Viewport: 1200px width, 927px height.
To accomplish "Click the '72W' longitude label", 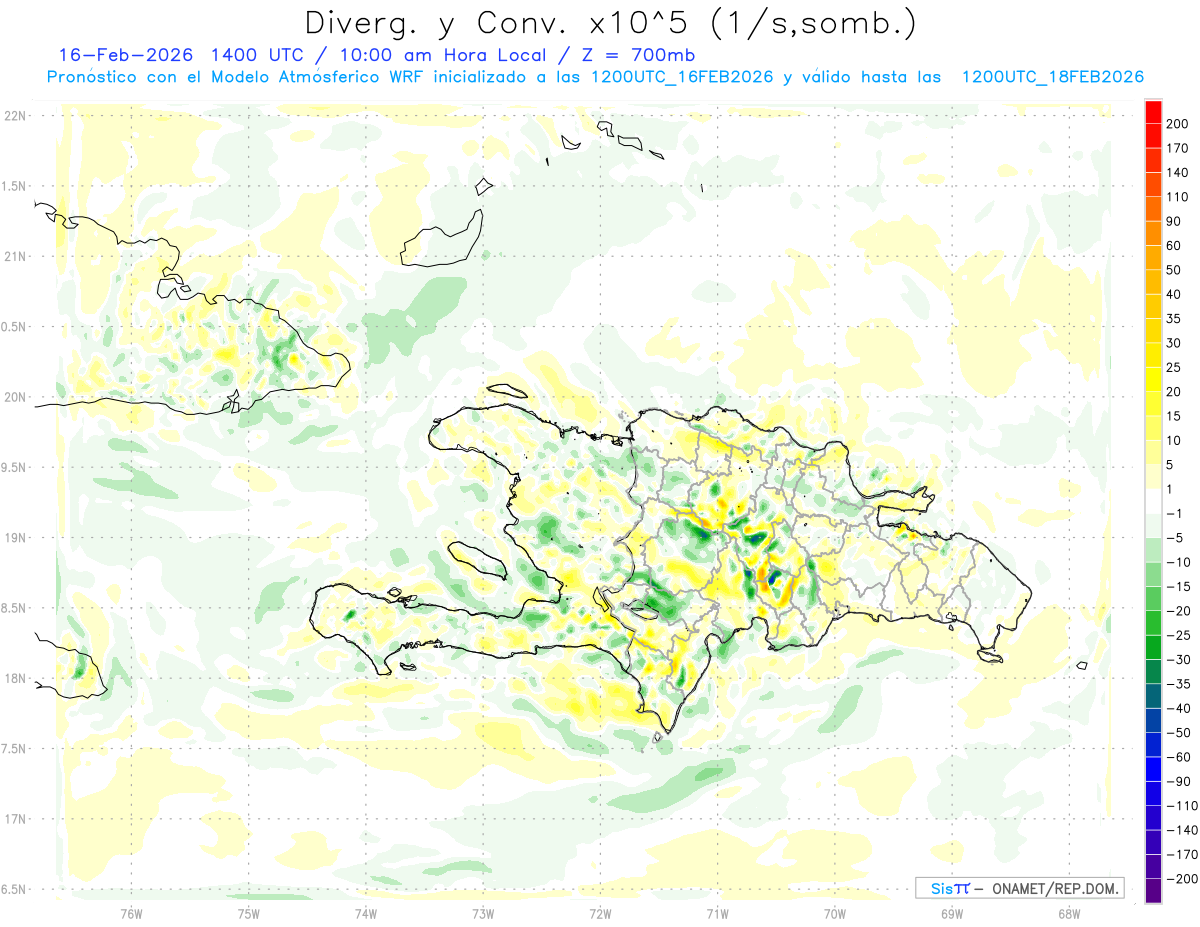I will [x=600, y=912].
